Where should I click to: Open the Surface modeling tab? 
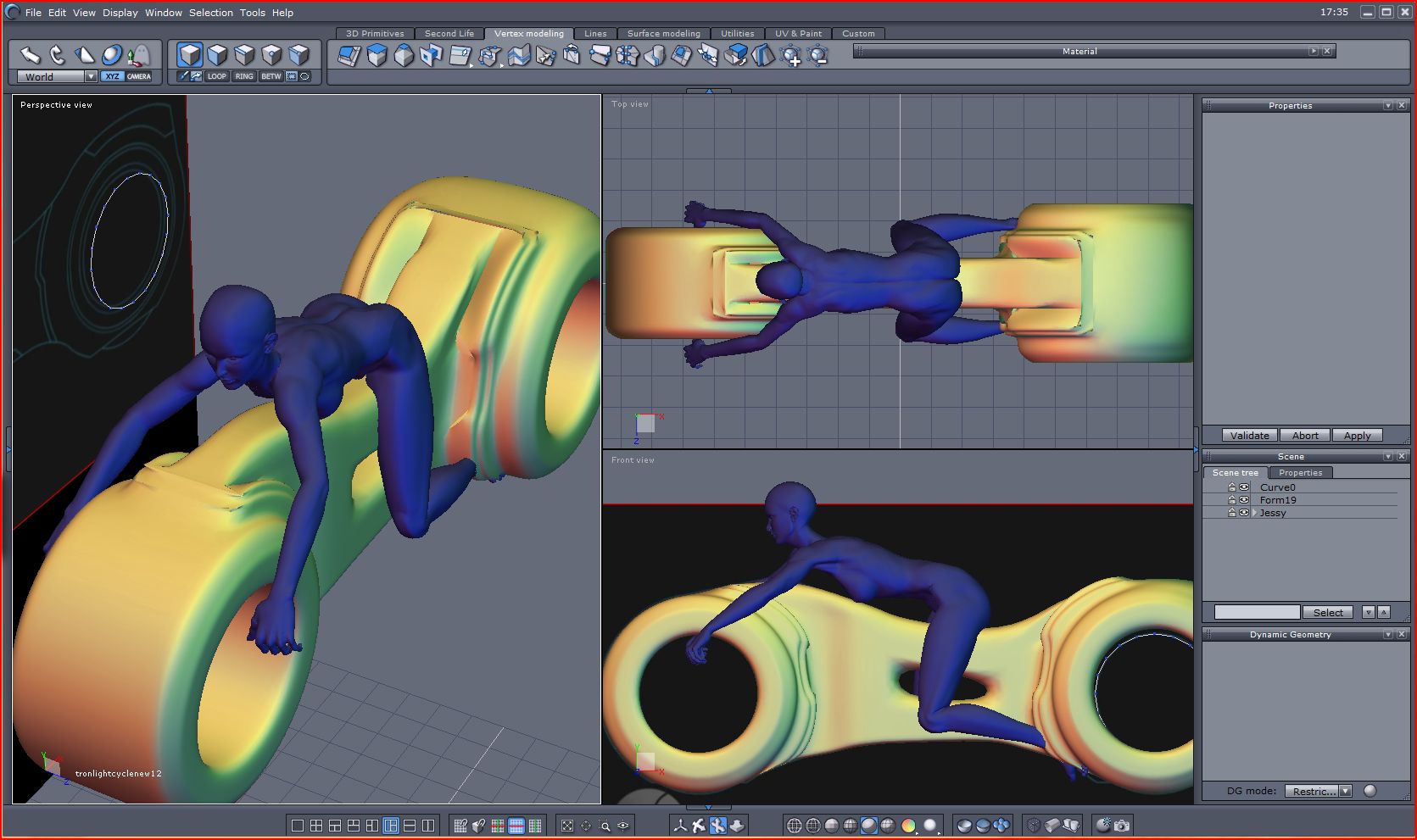(x=663, y=34)
